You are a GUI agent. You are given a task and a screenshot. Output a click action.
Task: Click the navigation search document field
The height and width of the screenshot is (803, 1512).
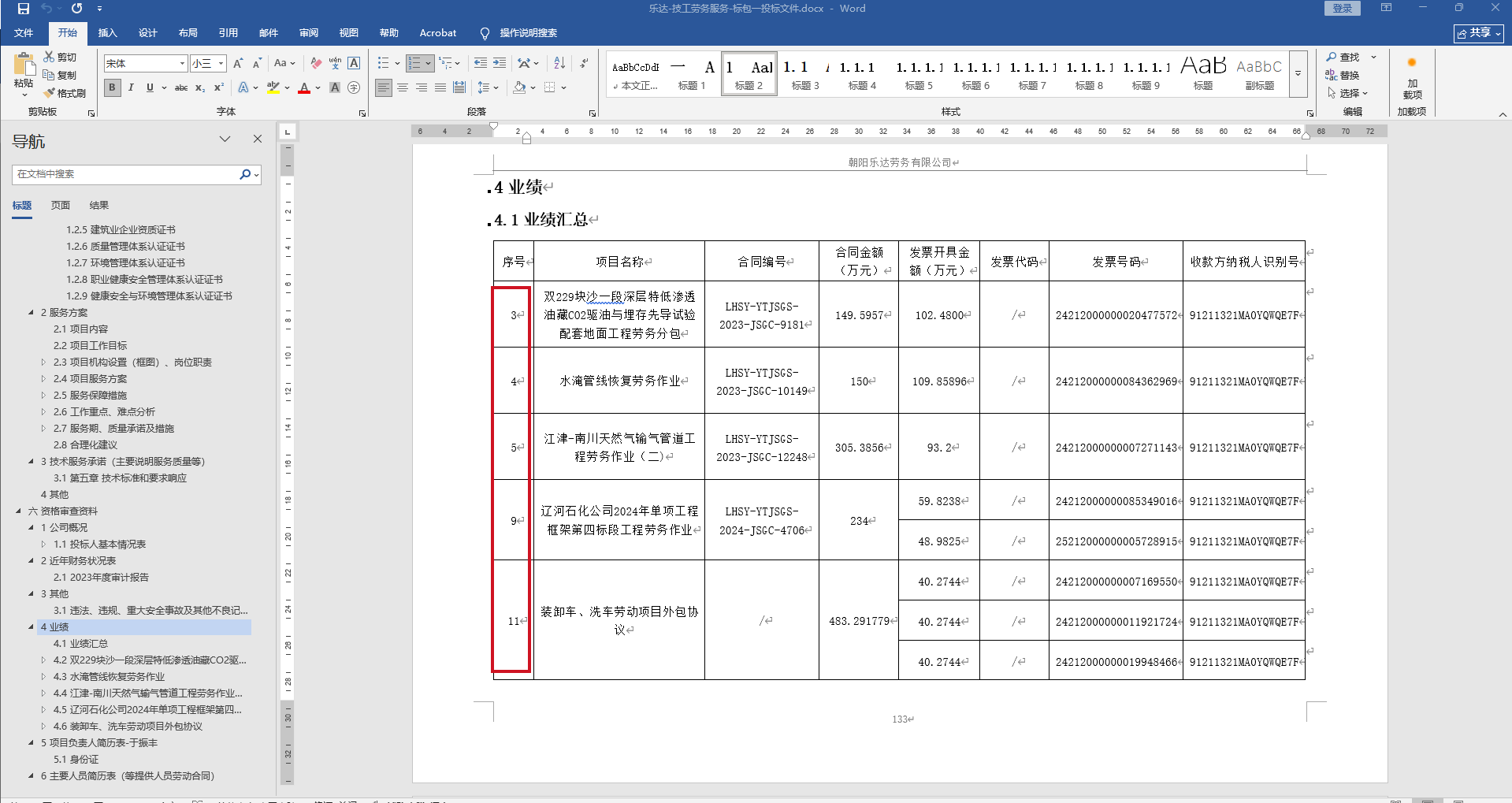point(126,174)
